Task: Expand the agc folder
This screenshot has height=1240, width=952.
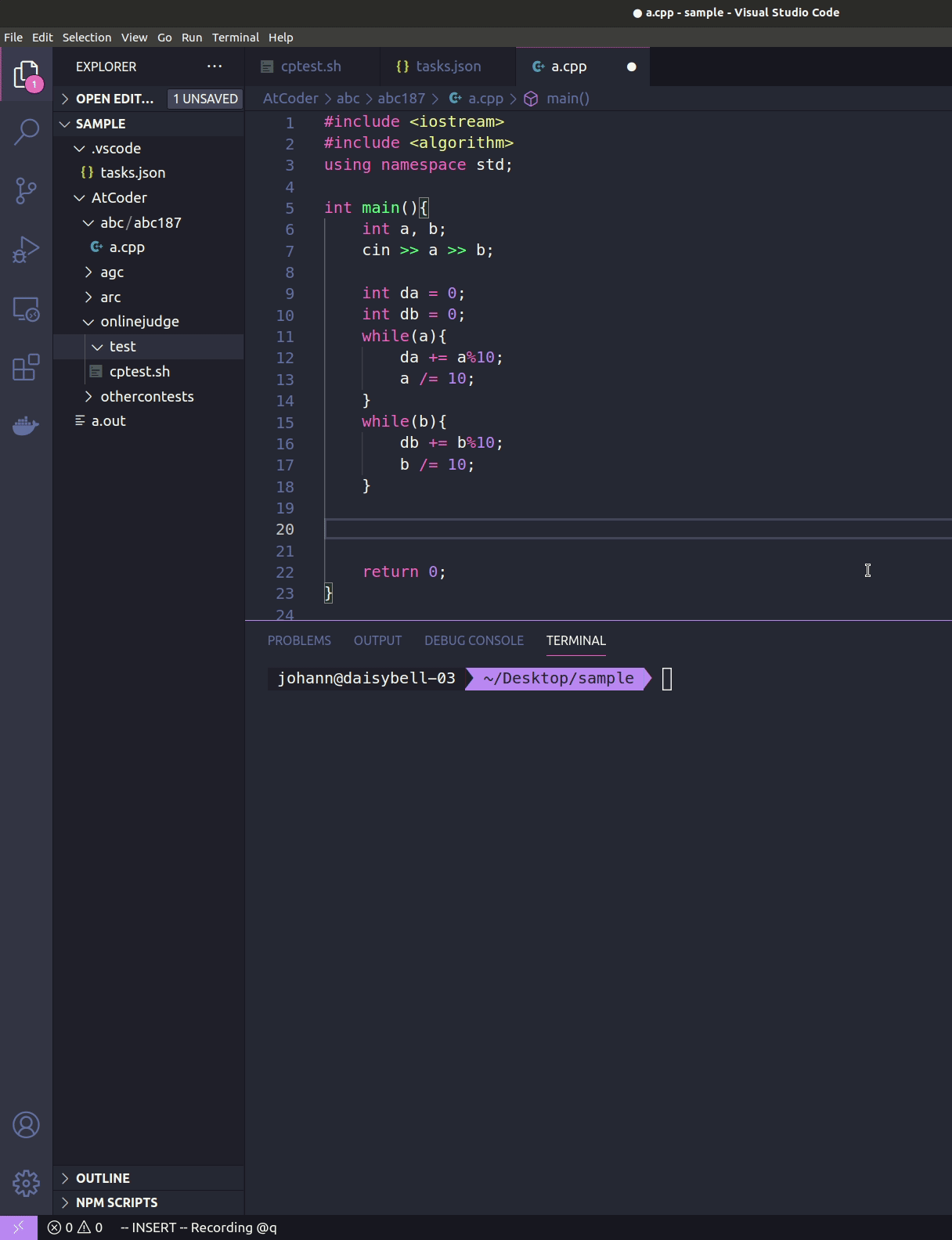Action: tap(112, 272)
